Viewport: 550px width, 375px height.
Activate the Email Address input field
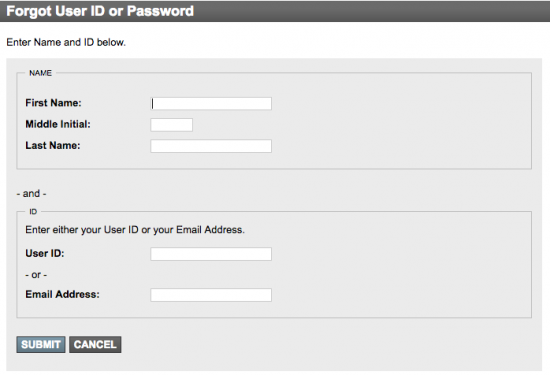pyautogui.click(x=211, y=295)
